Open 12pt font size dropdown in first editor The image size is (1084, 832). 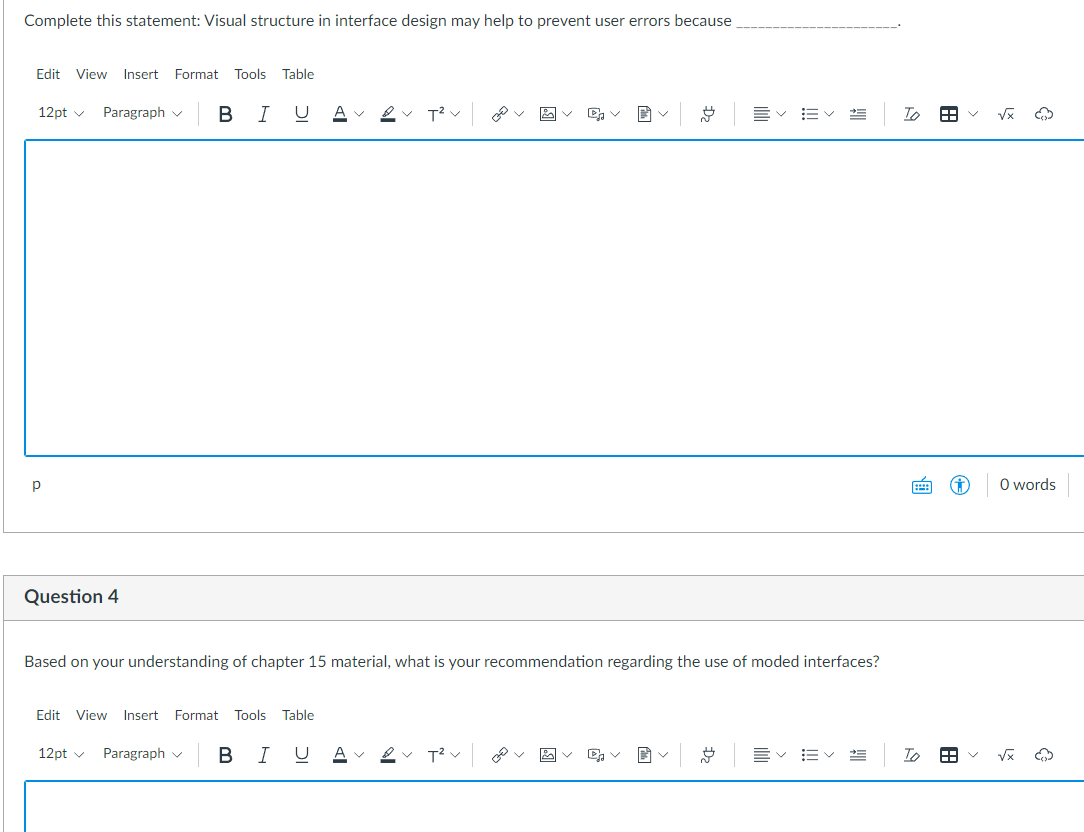pyautogui.click(x=60, y=113)
